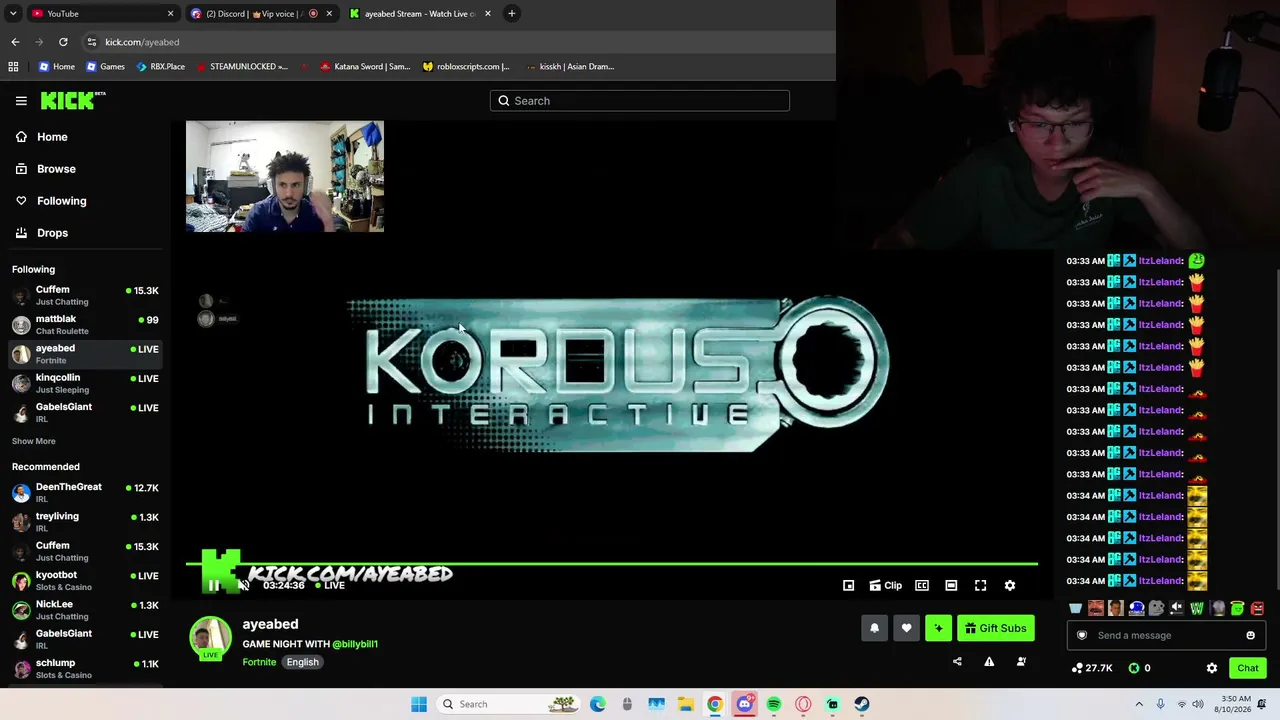The width and height of the screenshot is (1280, 720).
Task: Switch to theater mode
Action: coord(951,586)
